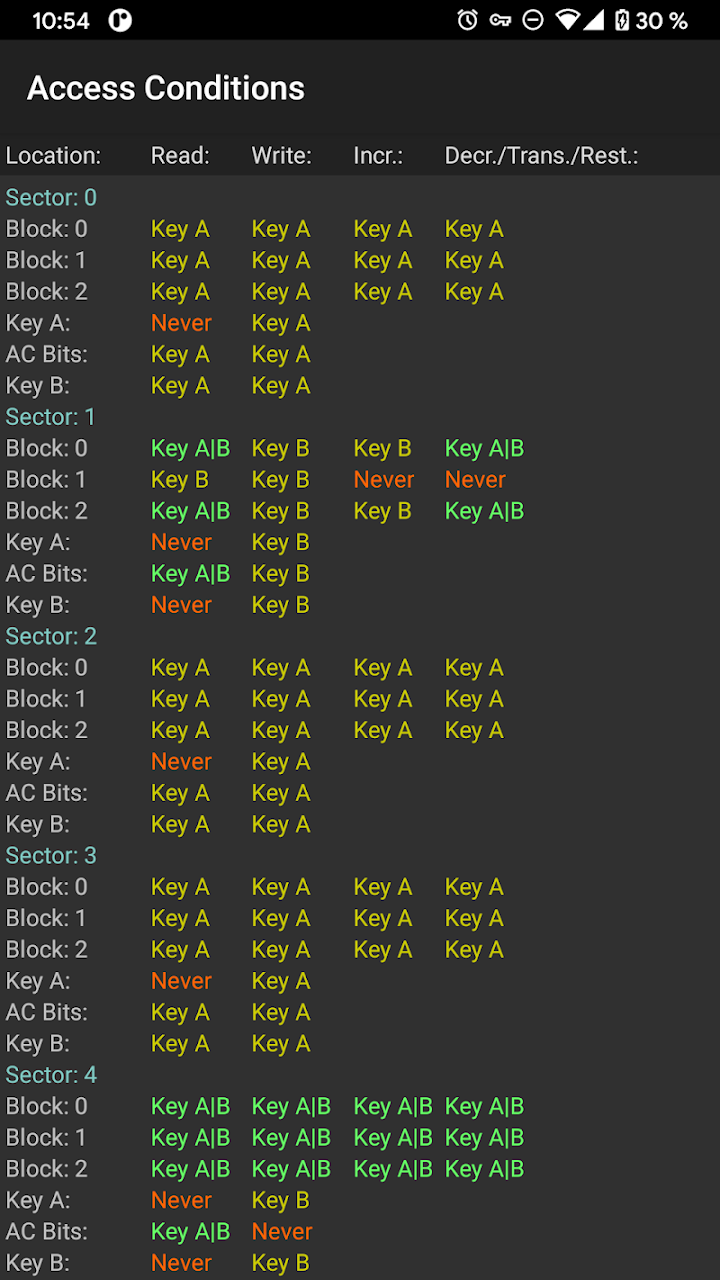Tap the battery charging icon

tap(622, 20)
